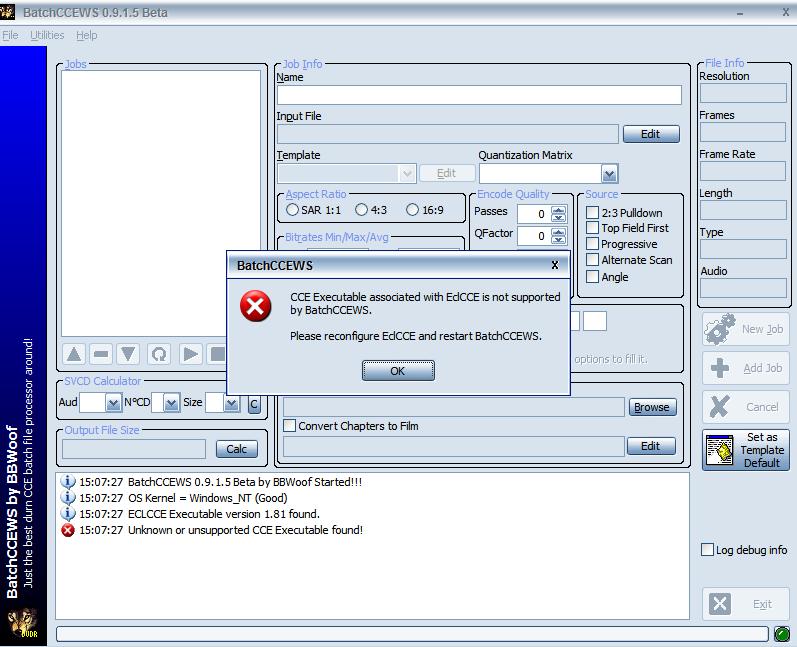The height and width of the screenshot is (647, 797).
Task: Open the Utilities menu
Action: point(47,35)
